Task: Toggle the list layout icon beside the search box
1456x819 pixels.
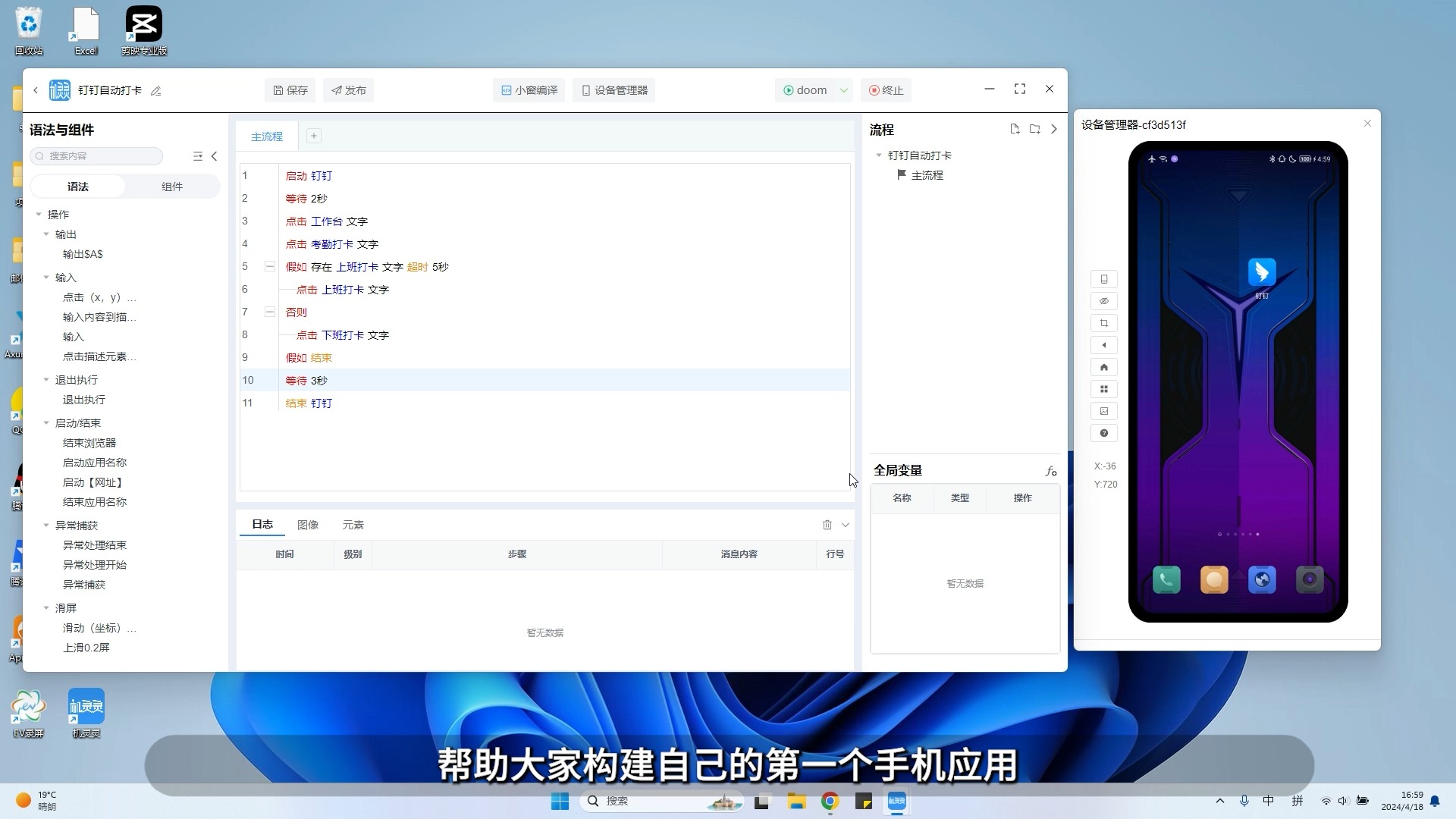Action: (198, 156)
